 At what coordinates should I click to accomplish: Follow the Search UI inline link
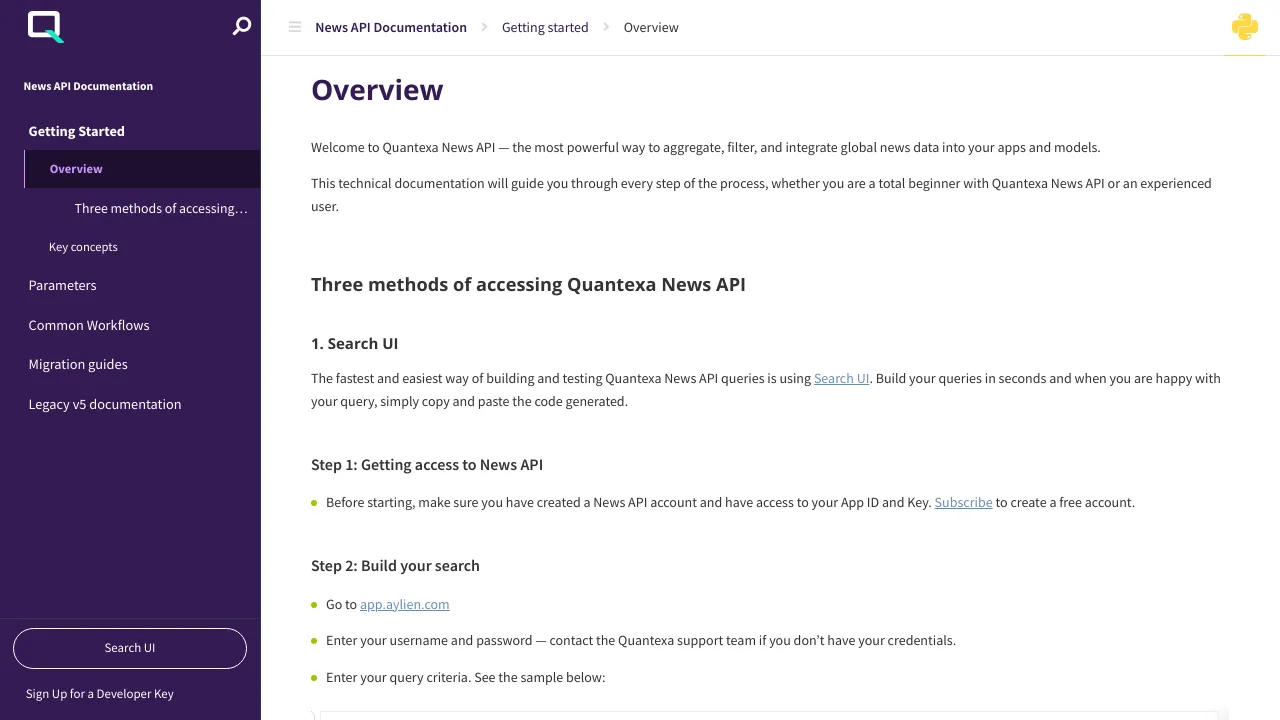pos(841,378)
